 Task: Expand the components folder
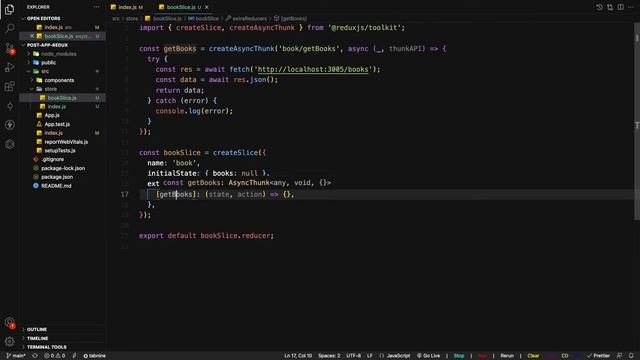(x=59, y=80)
